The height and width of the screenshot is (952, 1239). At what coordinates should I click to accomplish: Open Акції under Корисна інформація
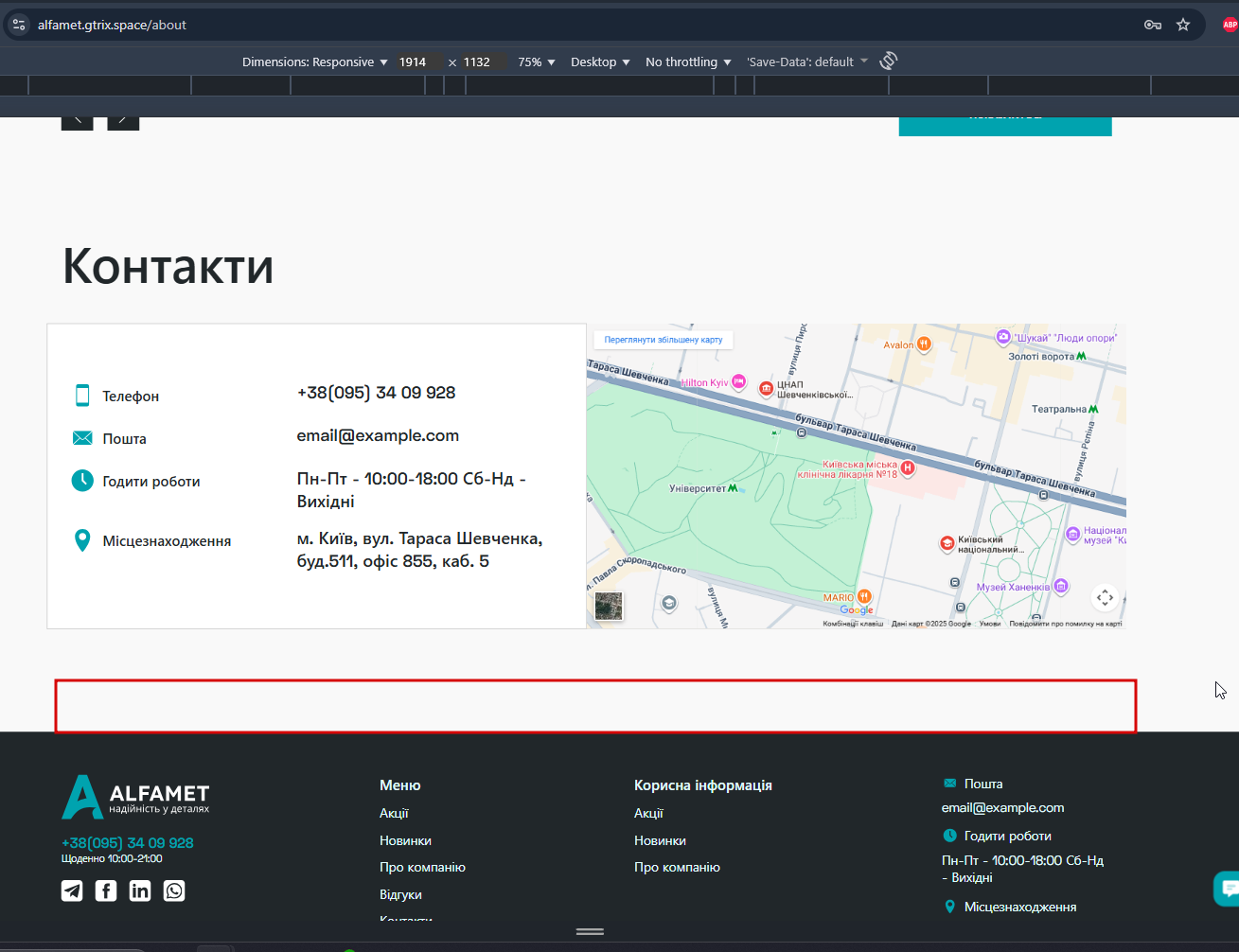pyautogui.click(x=648, y=814)
